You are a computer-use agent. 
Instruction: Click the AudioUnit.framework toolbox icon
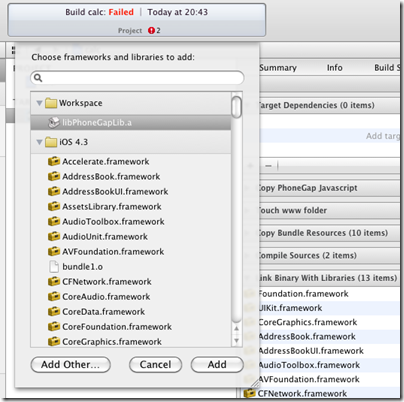point(54,236)
